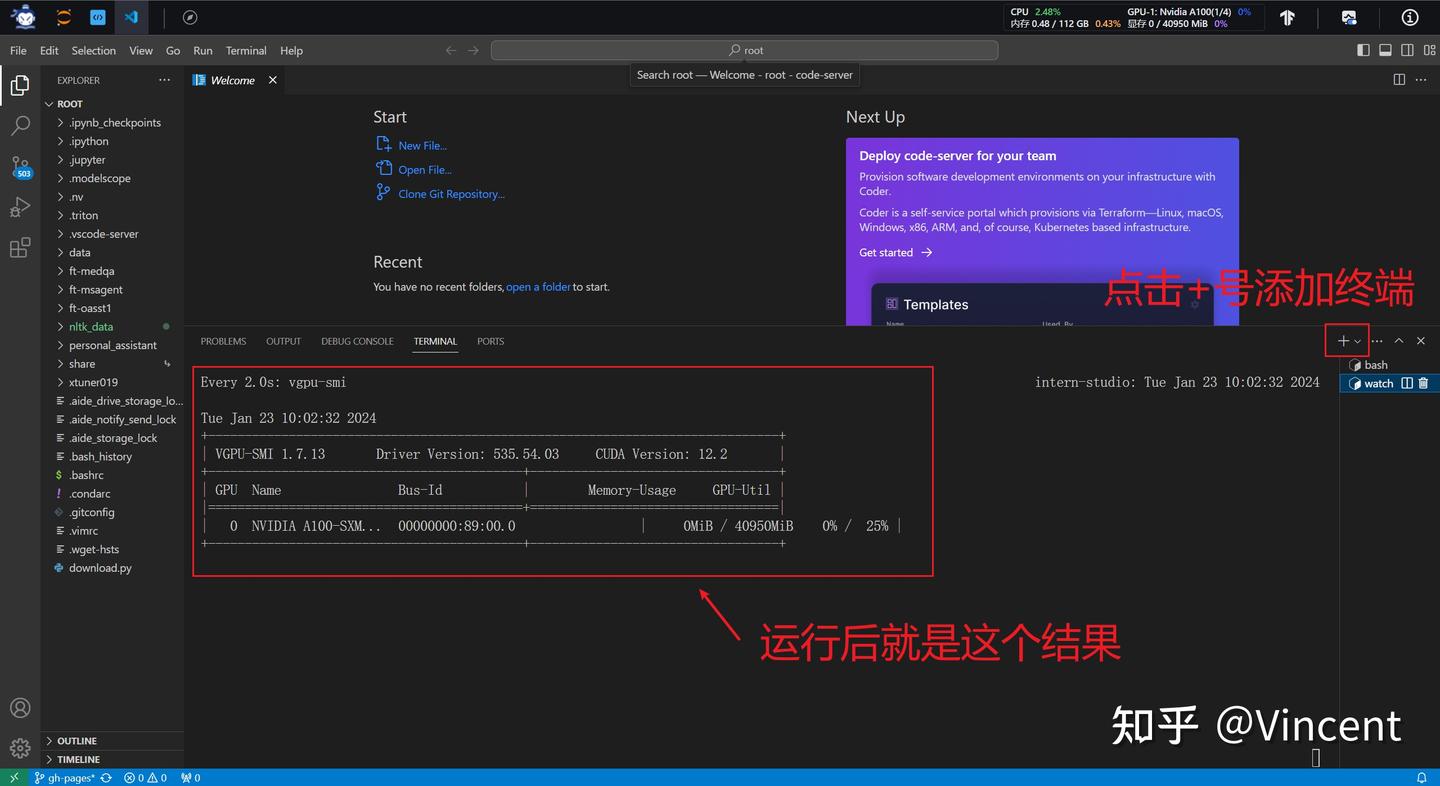Open Explorer views and more actions ellipsis
This screenshot has height=786, width=1440.
(164, 80)
